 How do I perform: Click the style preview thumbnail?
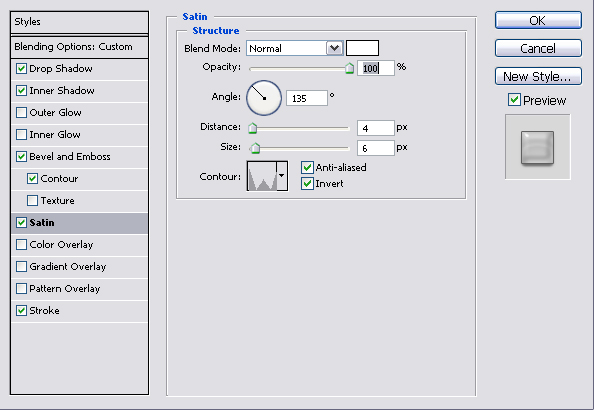click(538, 147)
